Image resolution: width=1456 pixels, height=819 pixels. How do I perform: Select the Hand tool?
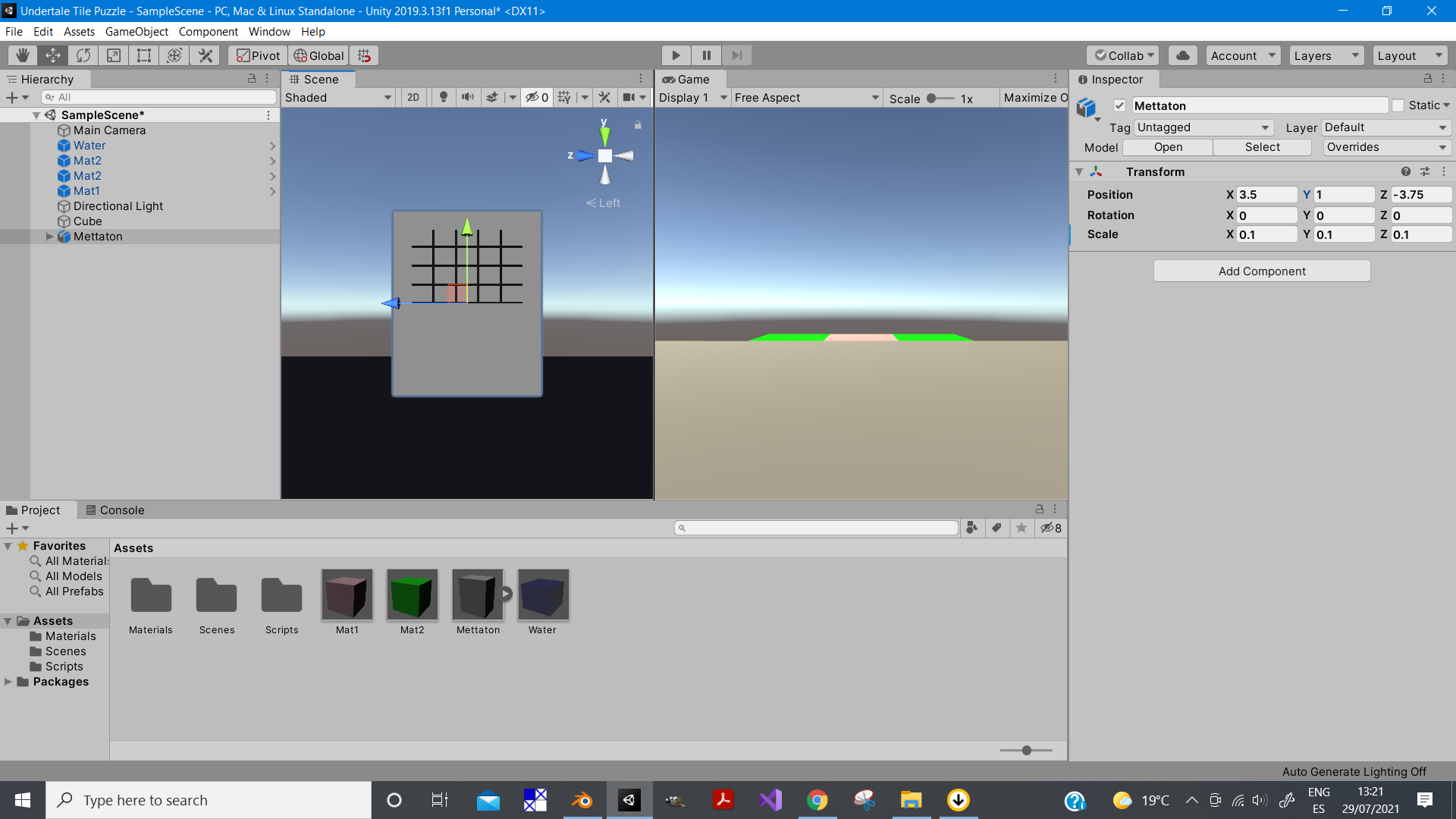(23, 55)
